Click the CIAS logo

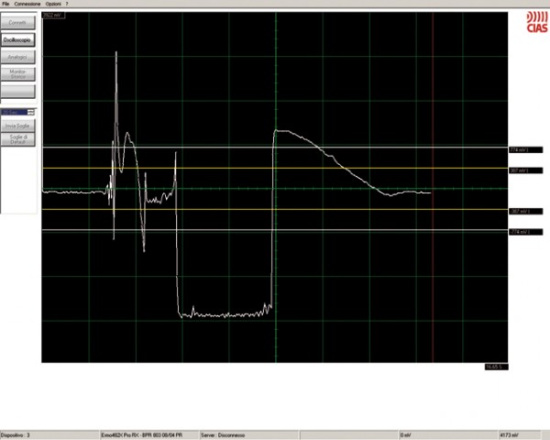tap(537, 22)
